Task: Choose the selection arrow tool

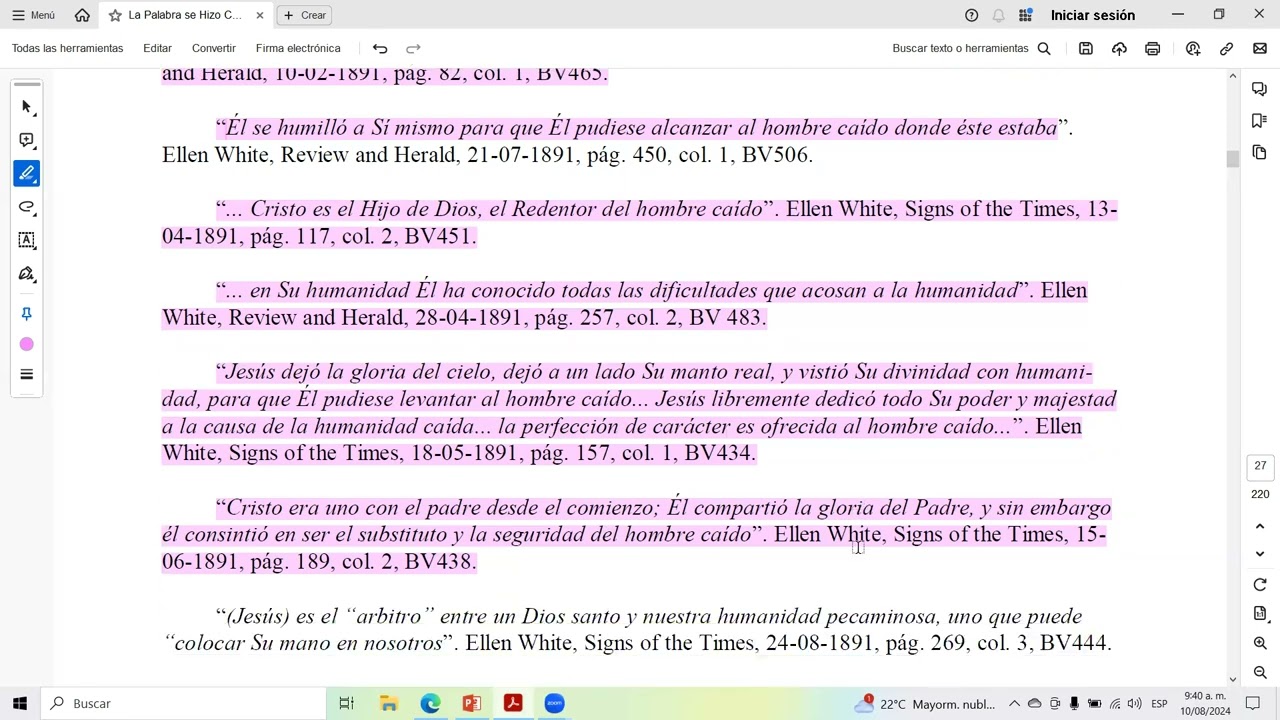Action: point(27,107)
